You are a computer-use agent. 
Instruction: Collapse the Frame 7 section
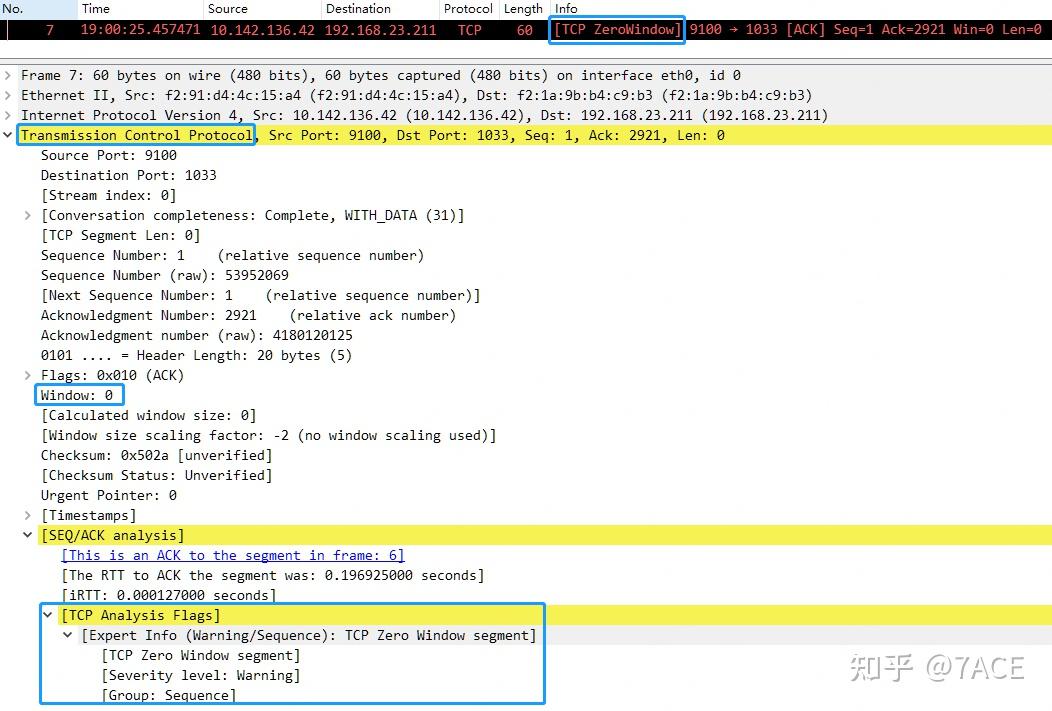pos(8,75)
